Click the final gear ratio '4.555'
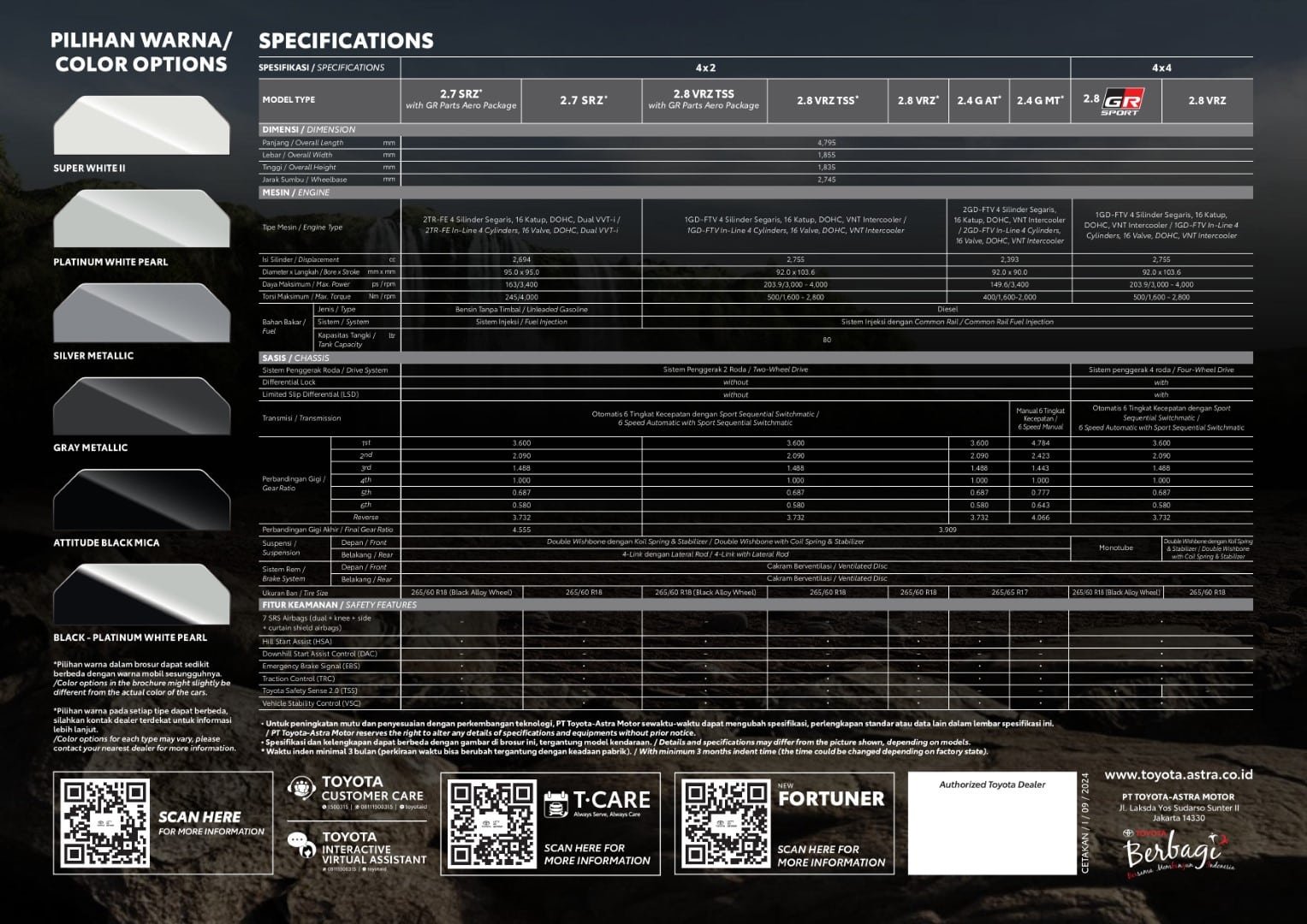Image resolution: width=1307 pixels, height=924 pixels. coord(521,530)
